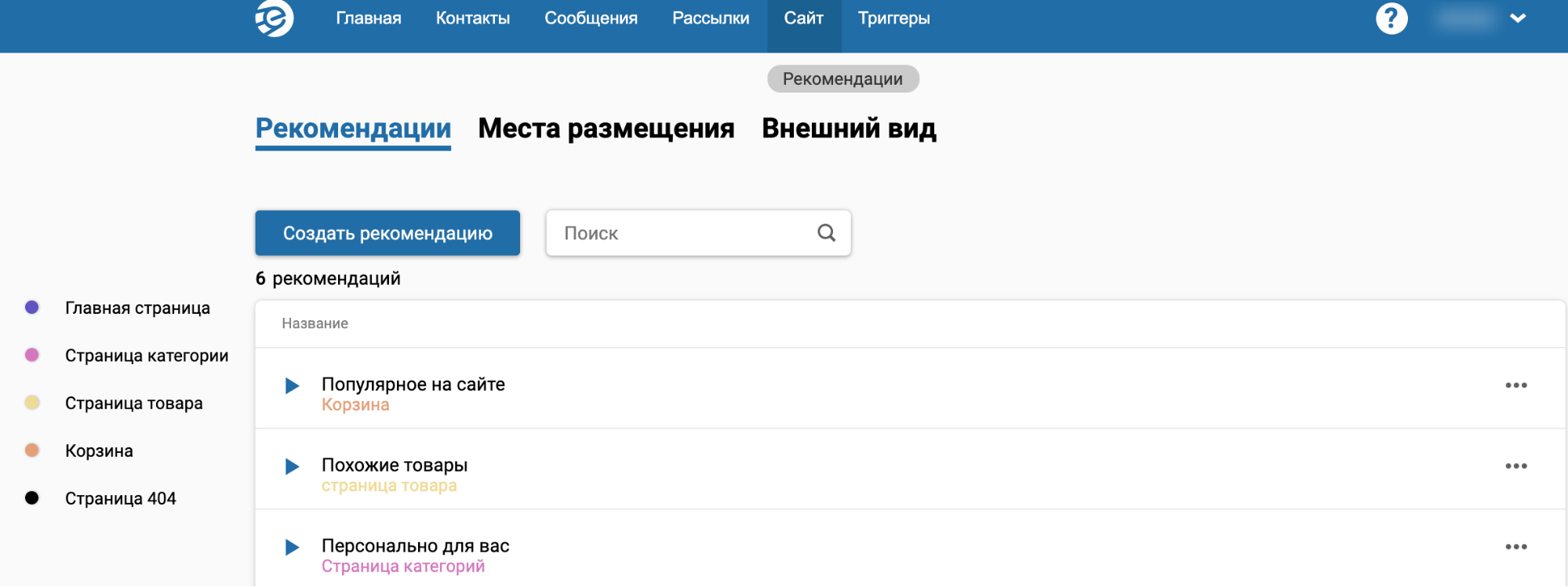Viewport: 1568px width, 587px height.
Task: Open the three-dot menu for Популярное на сайте
Action: click(1516, 385)
